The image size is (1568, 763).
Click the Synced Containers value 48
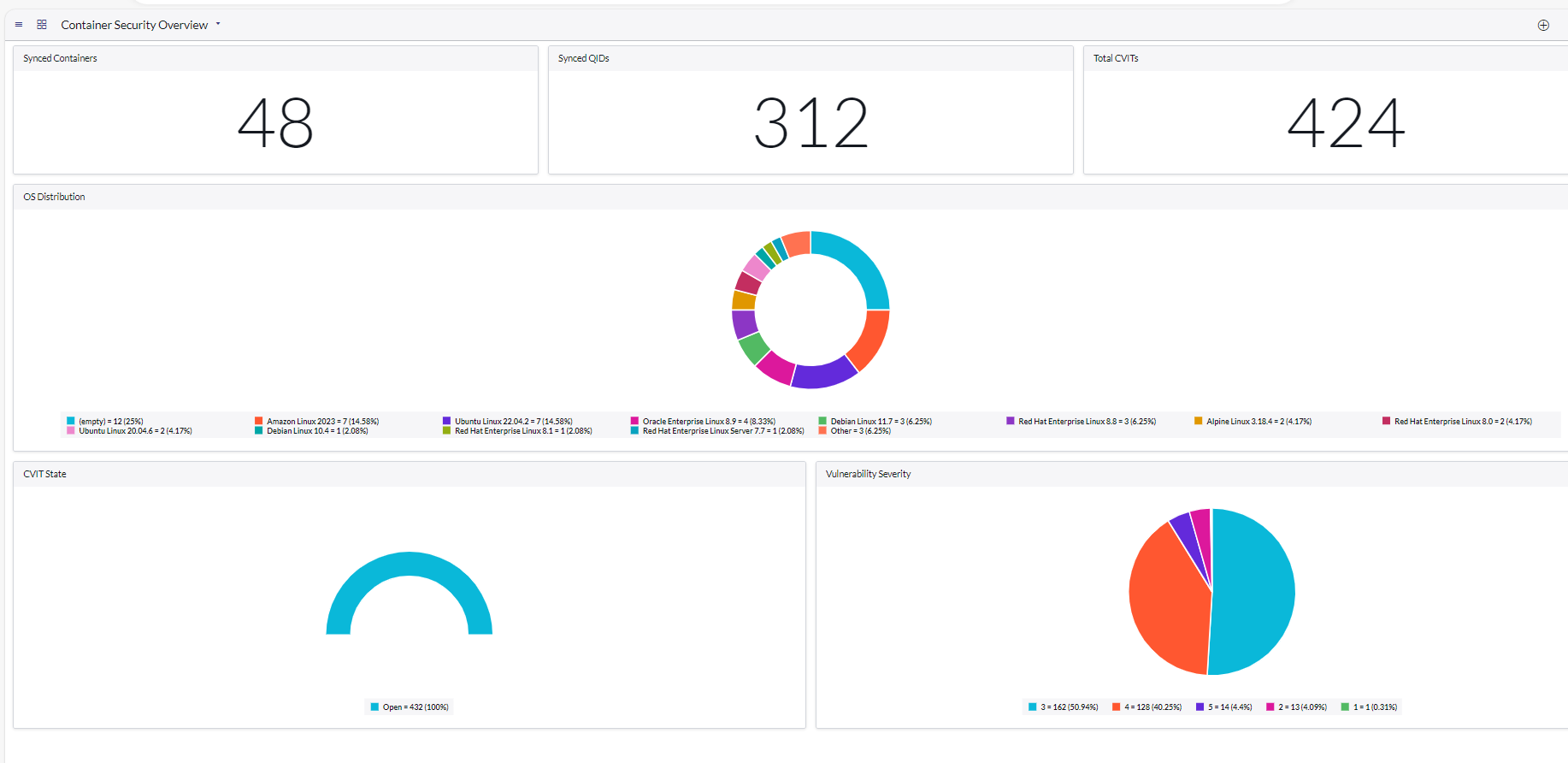[x=275, y=123]
